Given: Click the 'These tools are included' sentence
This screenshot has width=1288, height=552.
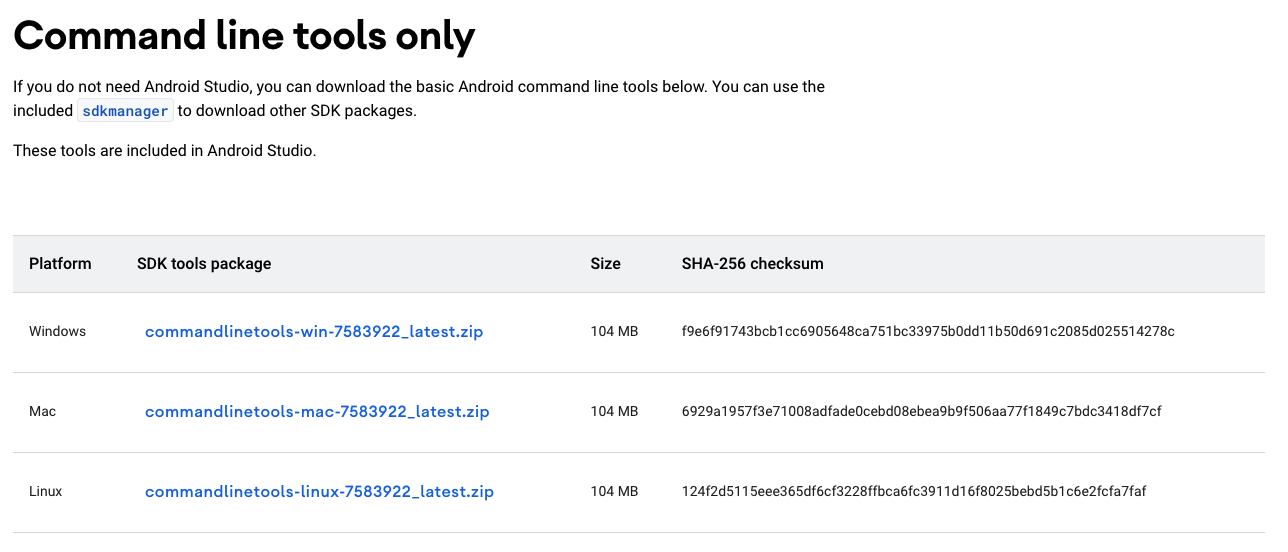Looking at the screenshot, I should click(x=165, y=152).
